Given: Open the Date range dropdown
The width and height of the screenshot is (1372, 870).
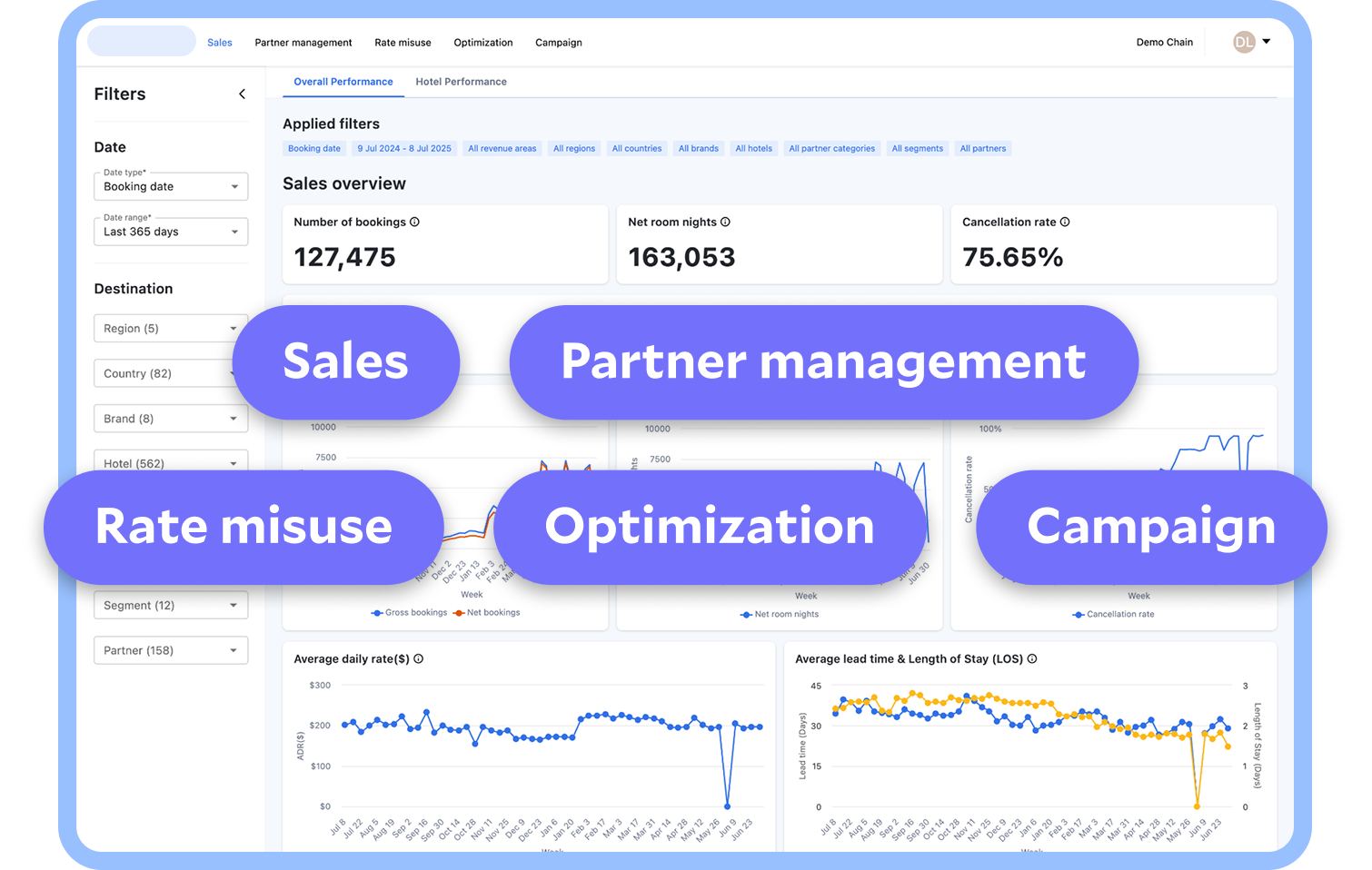Looking at the screenshot, I should [x=171, y=232].
